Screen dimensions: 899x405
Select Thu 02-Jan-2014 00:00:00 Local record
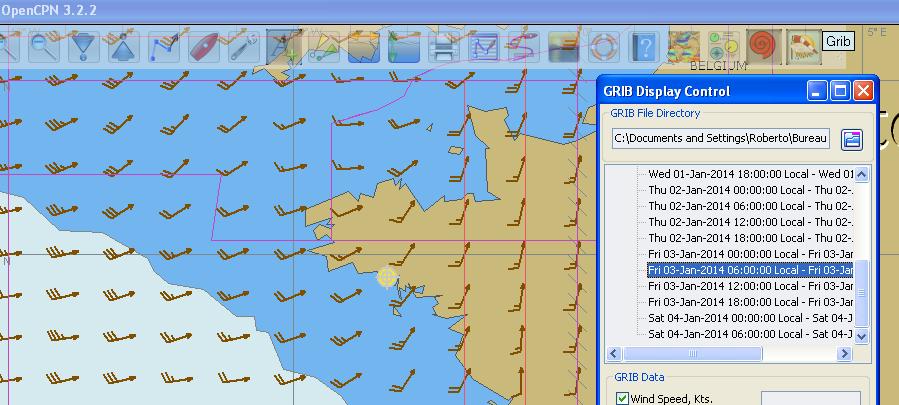pyautogui.click(x=751, y=190)
